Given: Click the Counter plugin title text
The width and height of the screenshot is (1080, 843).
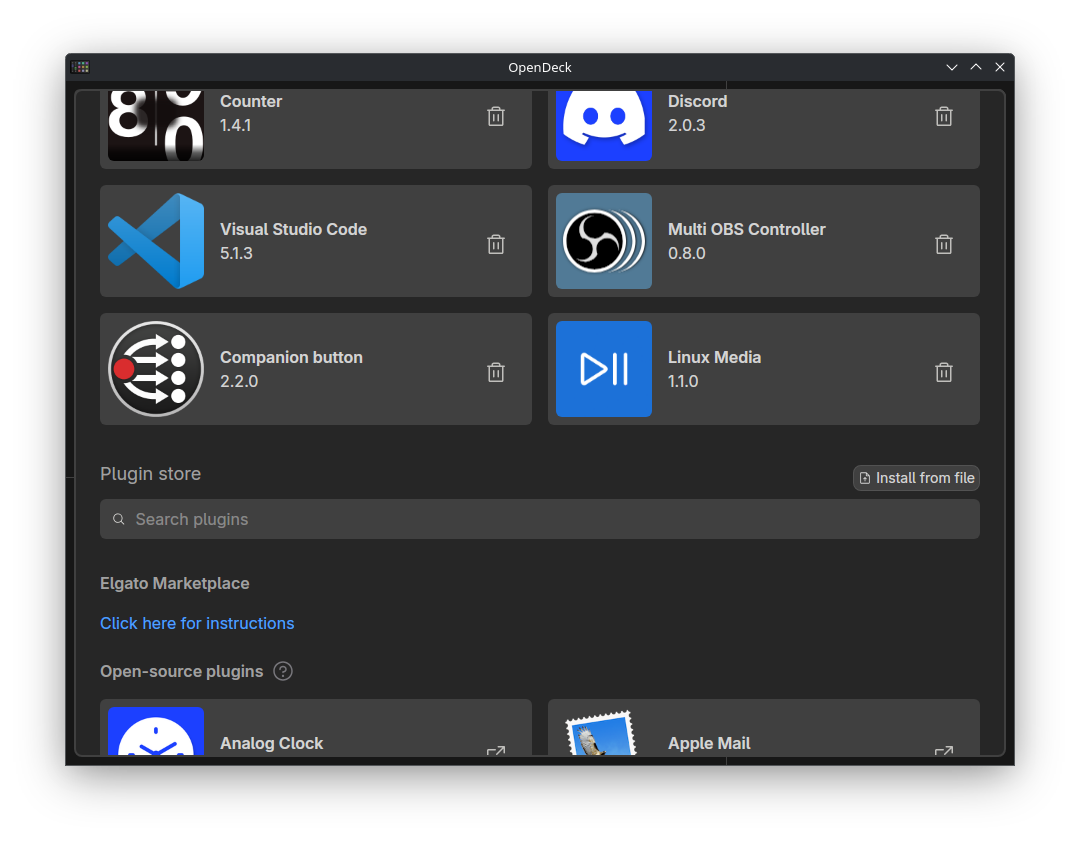Looking at the screenshot, I should 251,101.
